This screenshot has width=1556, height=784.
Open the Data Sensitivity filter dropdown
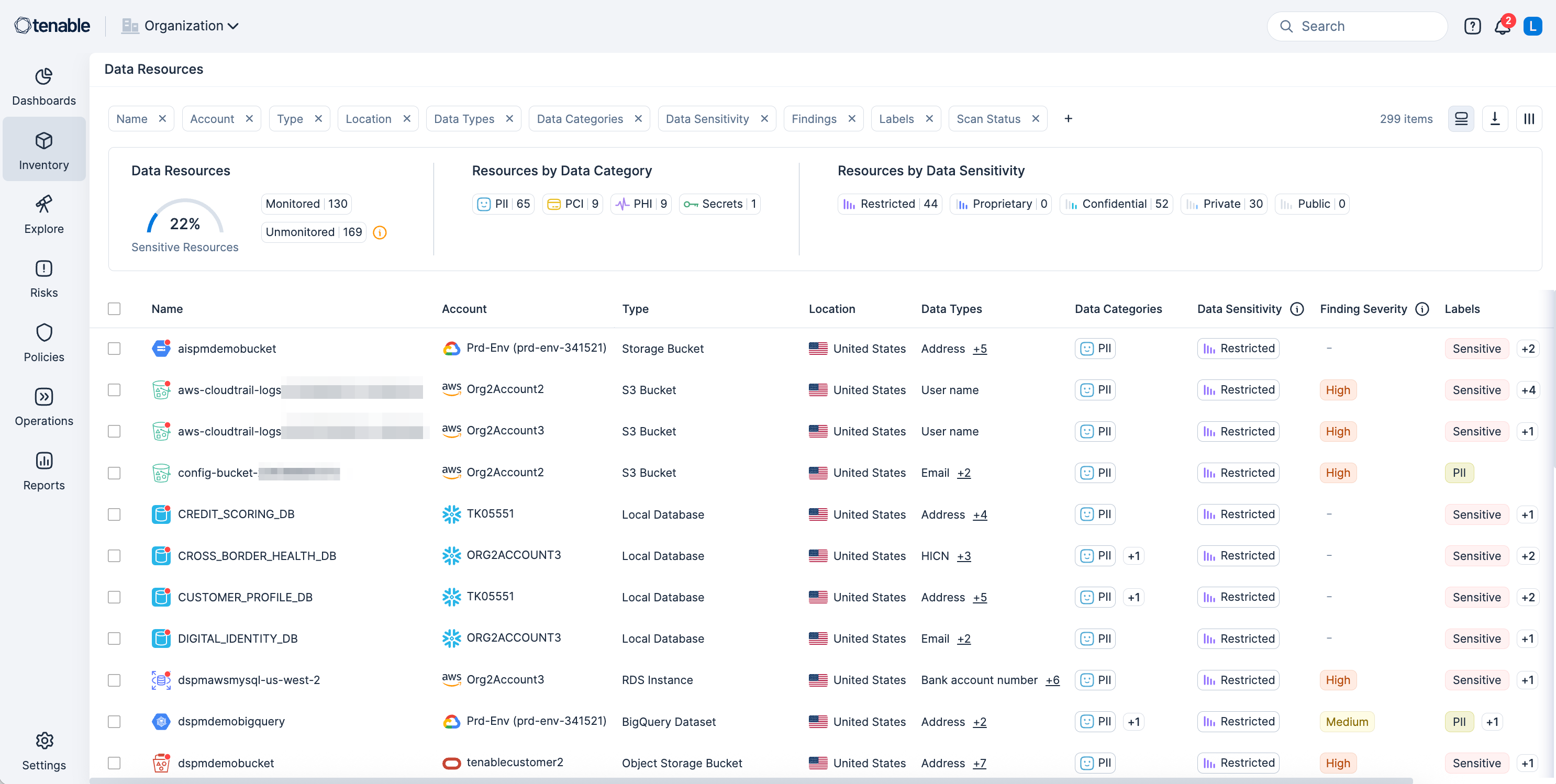pyautogui.click(x=707, y=119)
